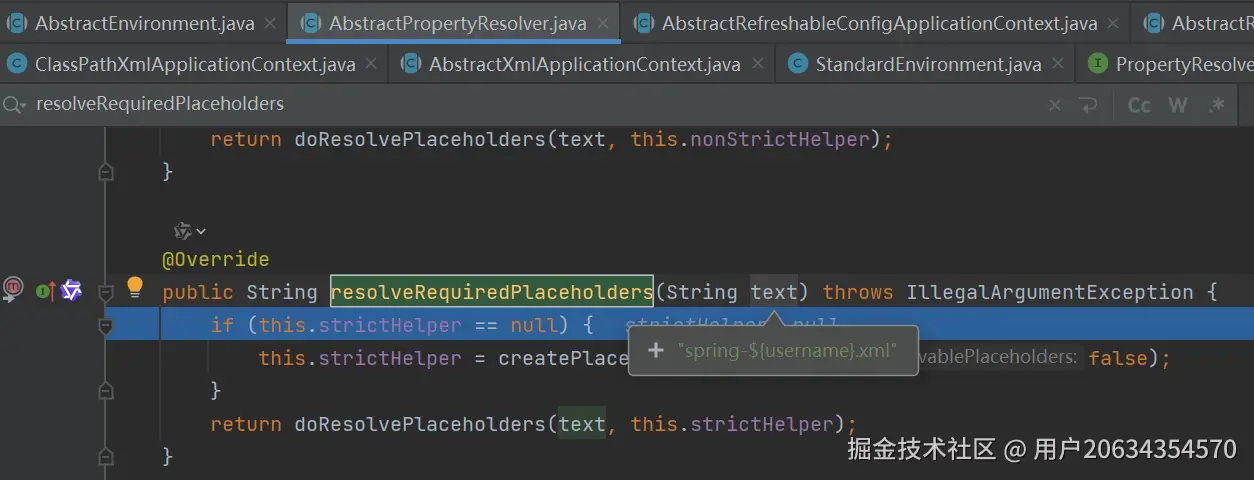Image resolution: width=1254 pixels, height=480 pixels.
Task: Click the purple plugin gutter icon
Action: [x=71, y=291]
